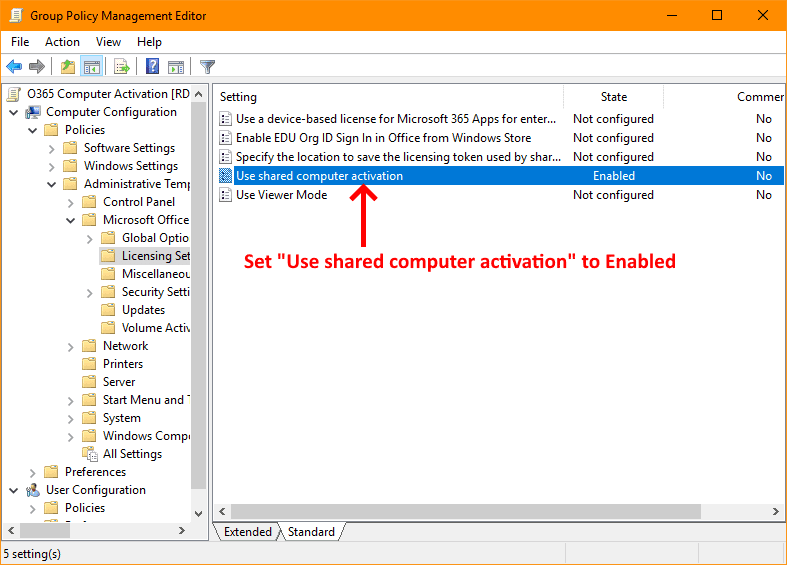Click the Filter funnel toolbar icon
The height and width of the screenshot is (565, 787).
pos(207,66)
